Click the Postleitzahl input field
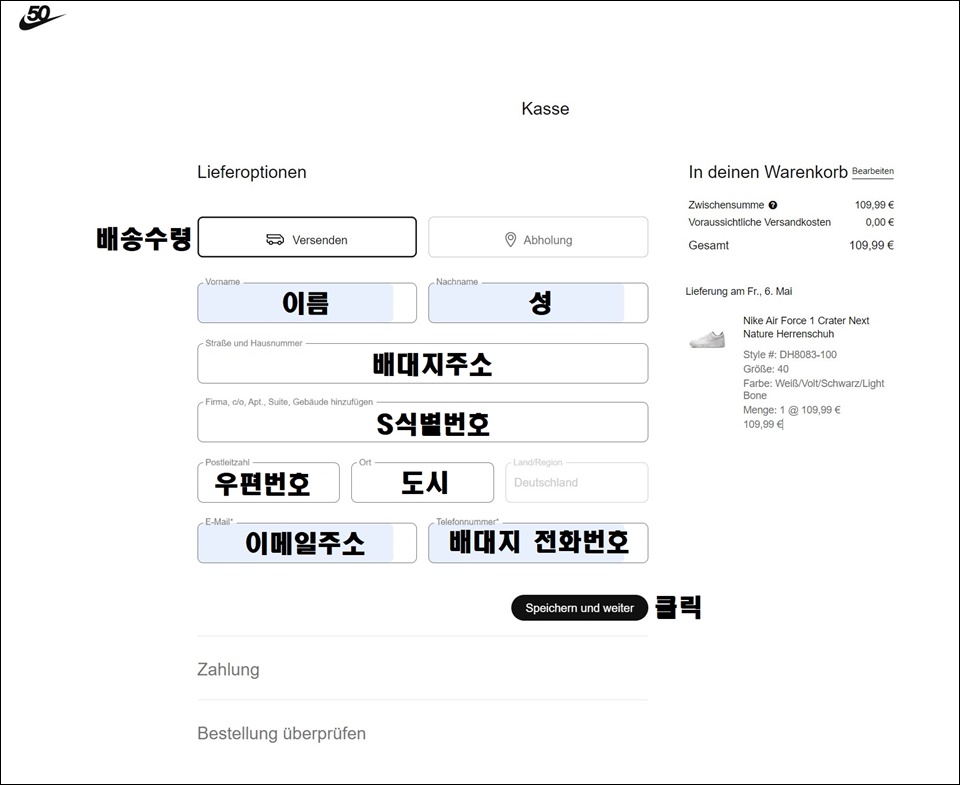Viewport: 960px width, 785px height. click(268, 483)
